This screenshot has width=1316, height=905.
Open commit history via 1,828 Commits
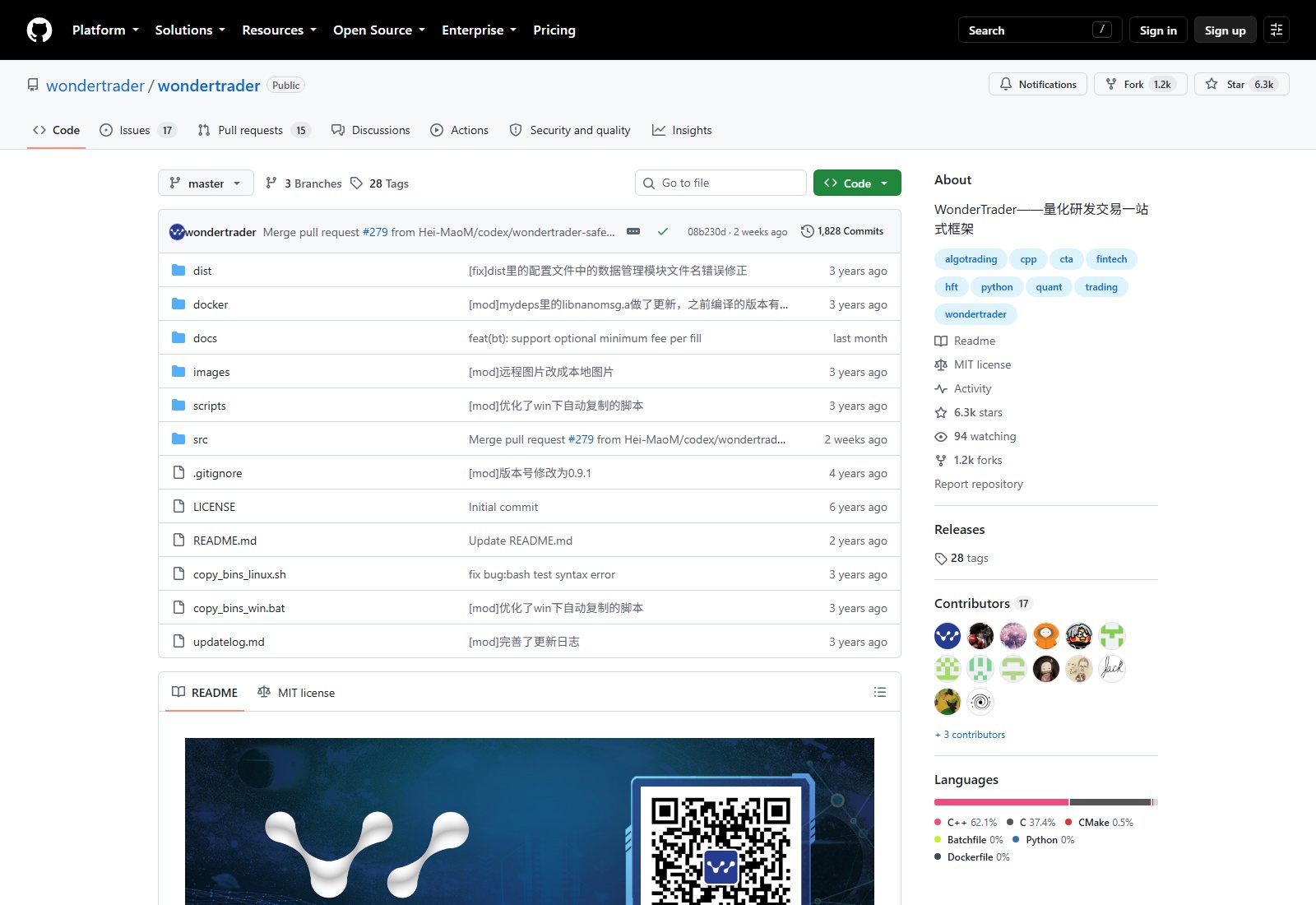click(842, 231)
